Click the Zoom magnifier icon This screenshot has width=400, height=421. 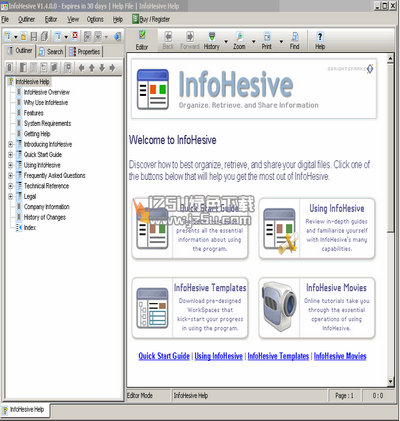(x=239, y=36)
